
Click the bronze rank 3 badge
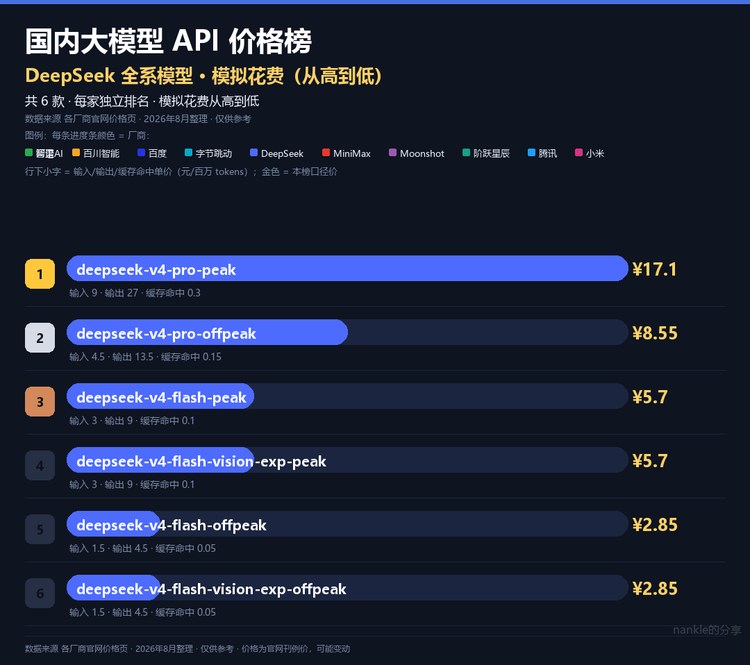click(x=40, y=401)
